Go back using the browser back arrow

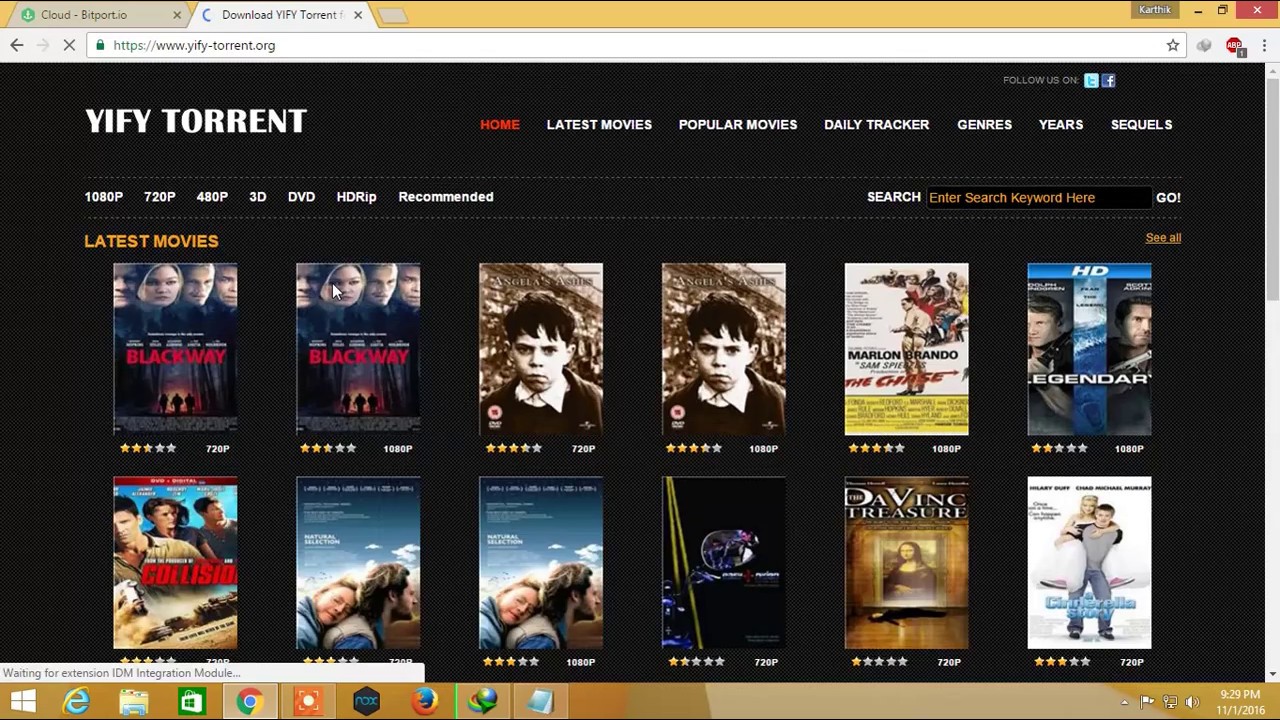[17, 45]
